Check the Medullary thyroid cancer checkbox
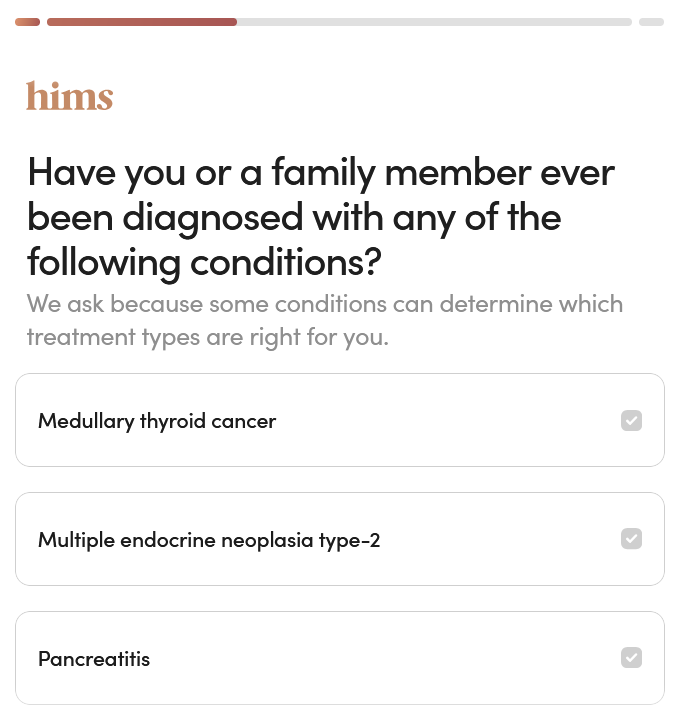Viewport: 688px width, 718px height. 631,421
